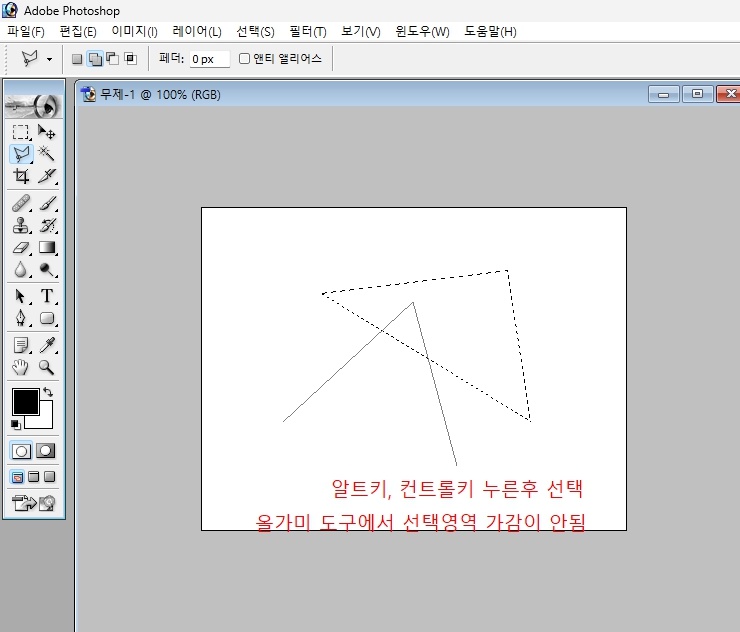Select the Eraser tool
This screenshot has width=740, height=632.
point(21,248)
